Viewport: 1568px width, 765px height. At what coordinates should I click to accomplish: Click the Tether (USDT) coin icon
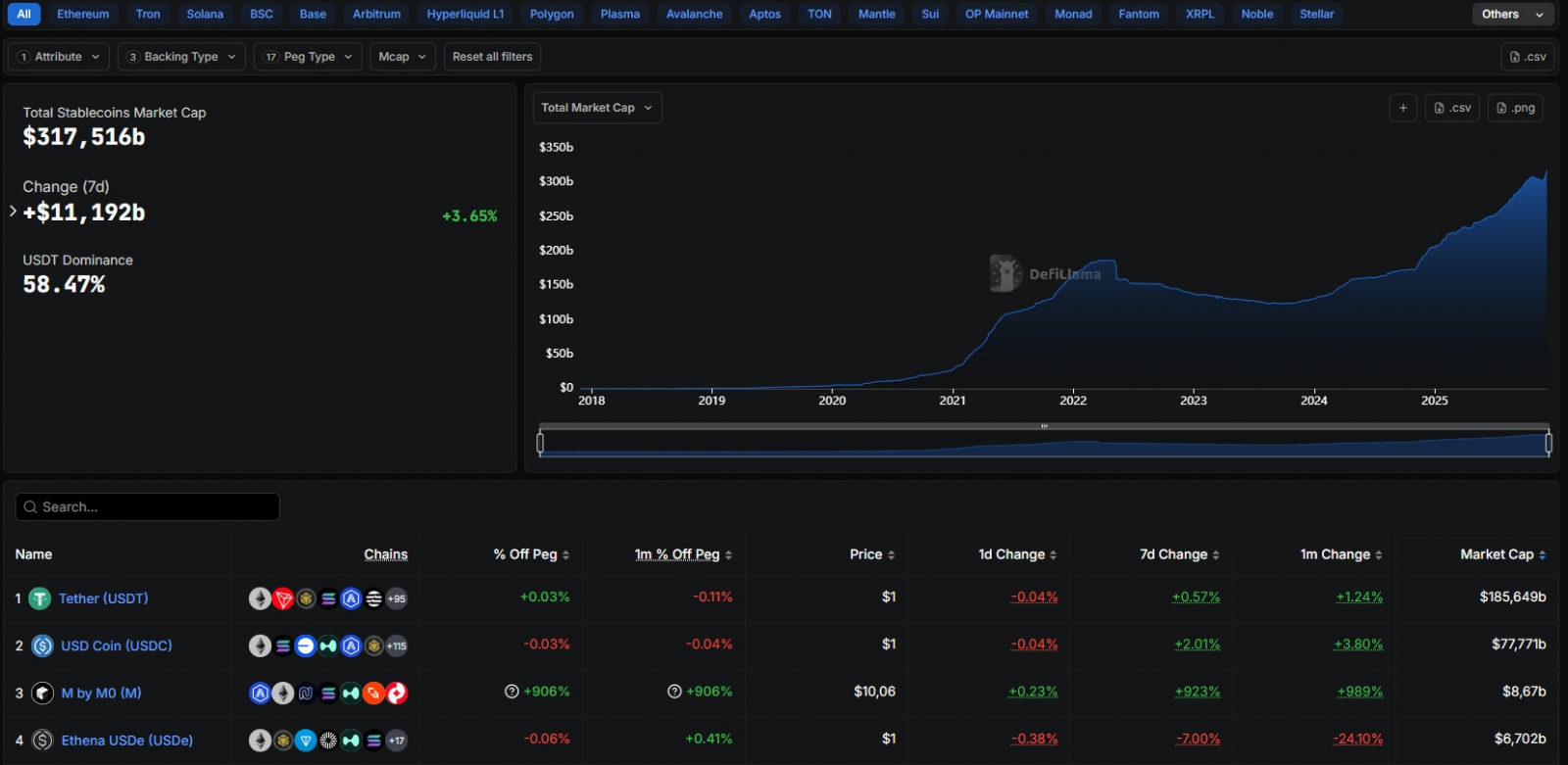tap(39, 598)
